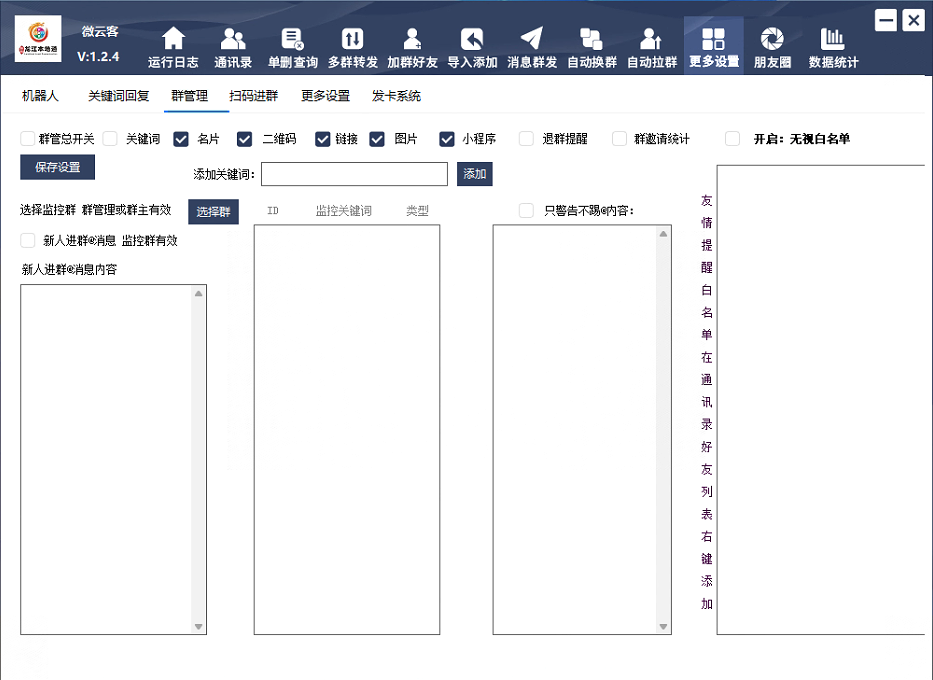Select the 加群好友 add friends icon
Viewport: 933px width, 680px height.
click(x=412, y=44)
